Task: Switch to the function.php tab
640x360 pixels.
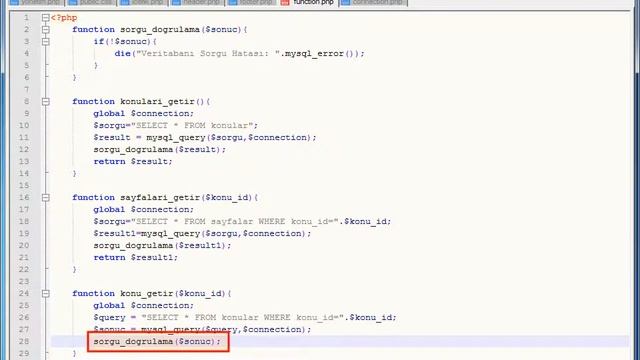Action: tap(308, 2)
